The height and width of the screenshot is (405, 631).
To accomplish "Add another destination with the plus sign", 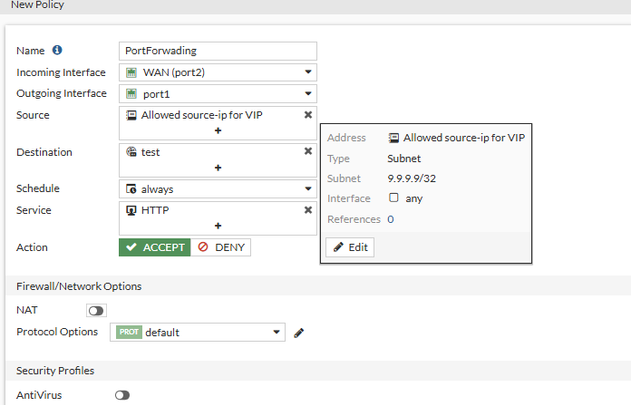I will click(x=217, y=168).
